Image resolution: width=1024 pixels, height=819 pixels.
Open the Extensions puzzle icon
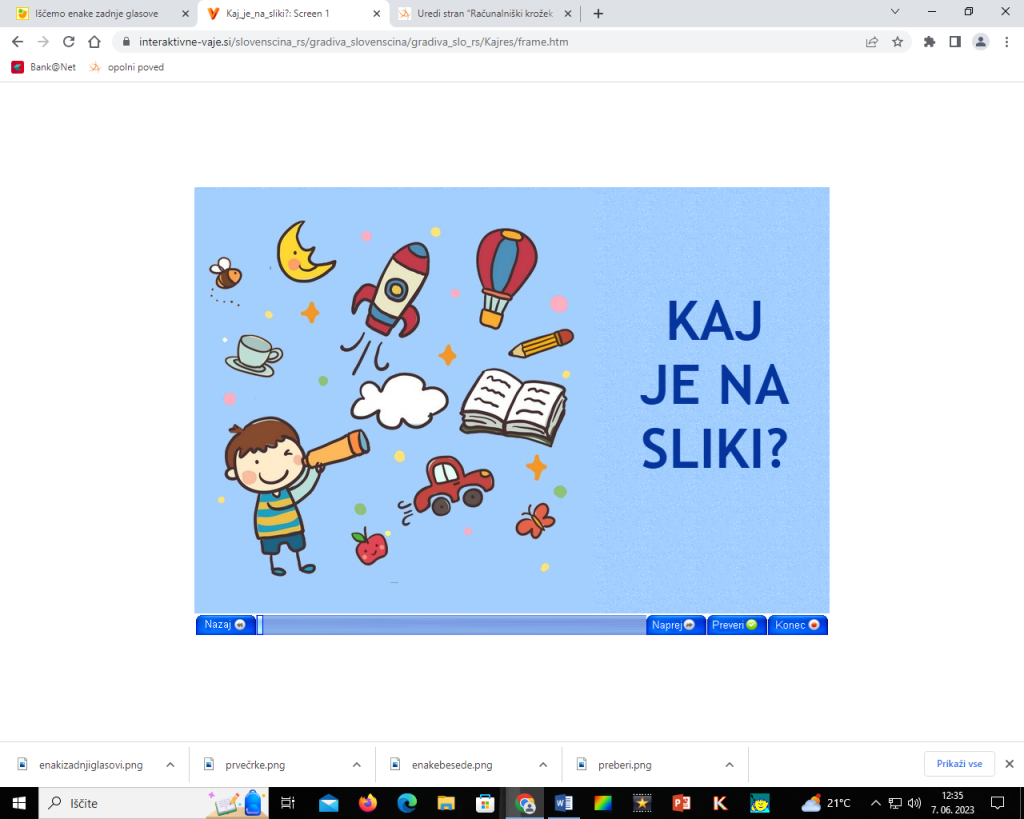[x=929, y=42]
